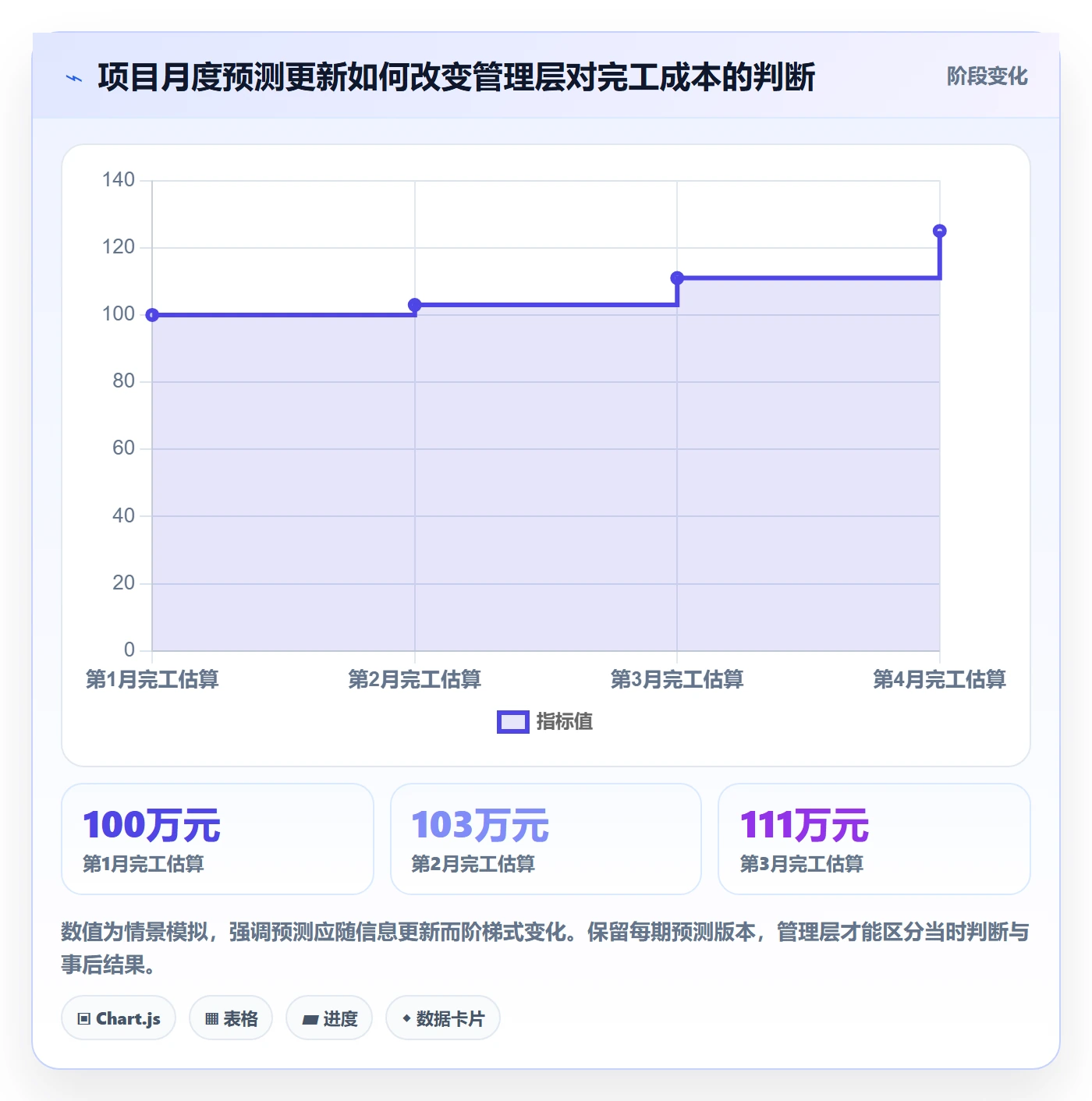1092x1101 pixels.
Task: Click the 第3月完工估算 x-axis label
Action: [x=677, y=679]
